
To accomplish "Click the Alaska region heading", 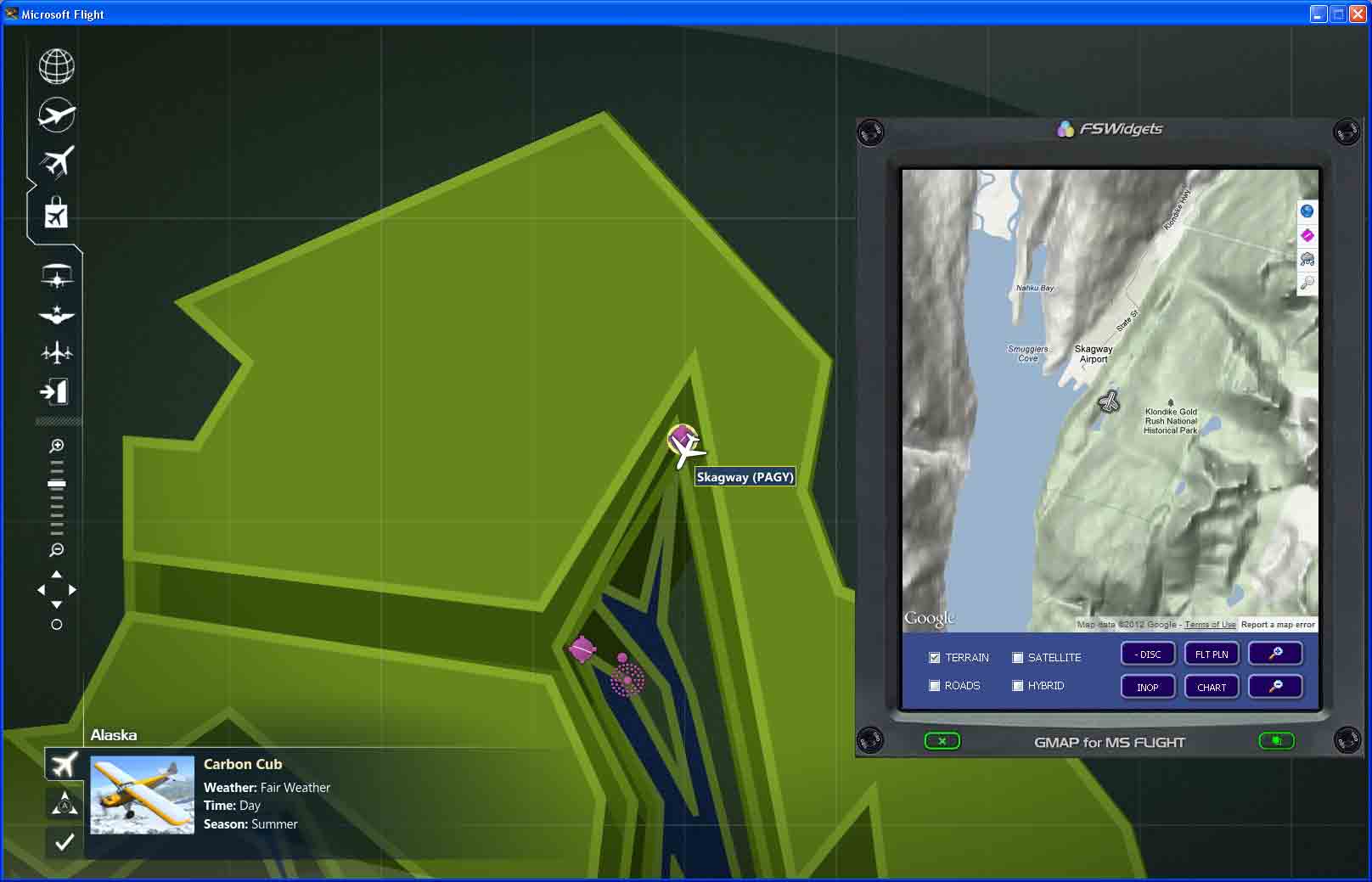I will point(114,735).
